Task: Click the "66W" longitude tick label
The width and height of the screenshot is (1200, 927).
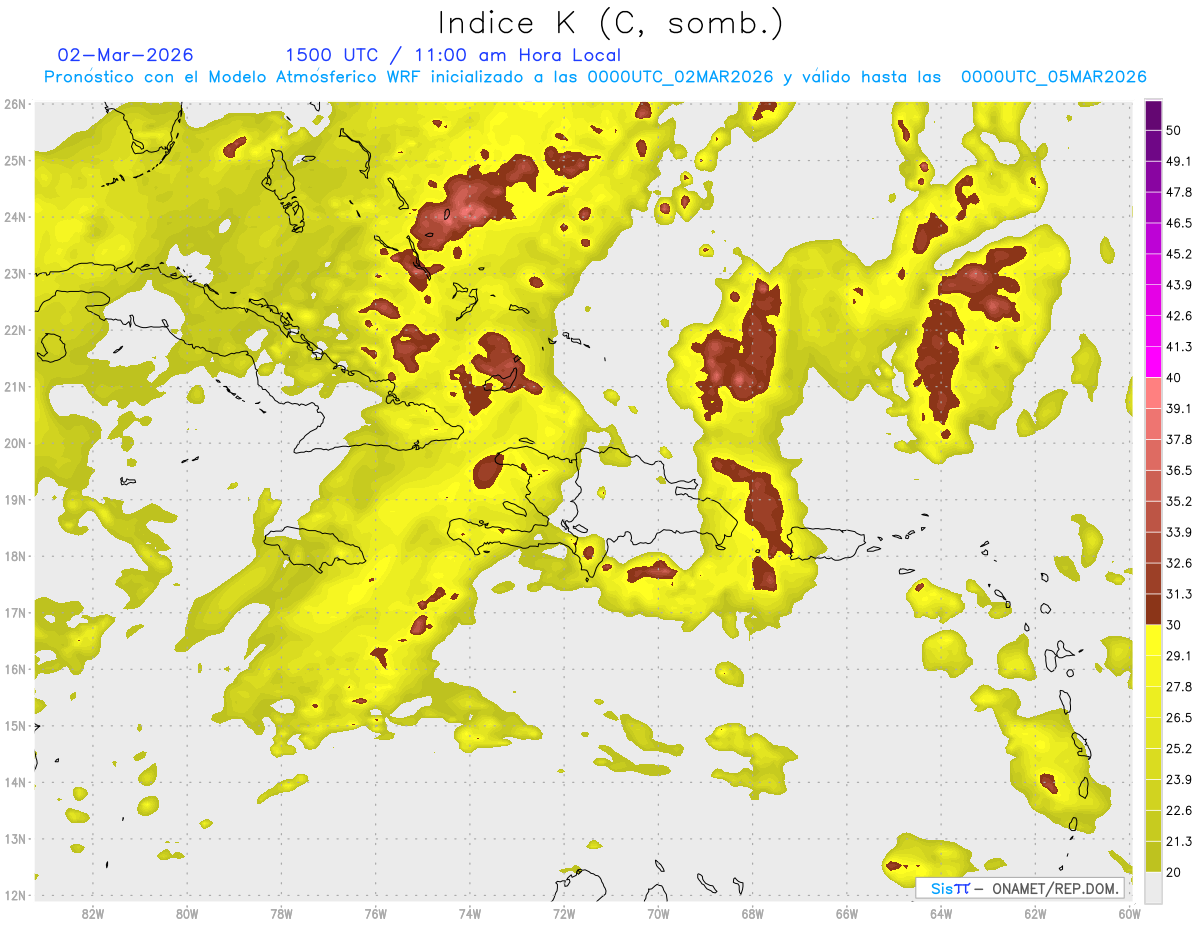Action: (846, 914)
